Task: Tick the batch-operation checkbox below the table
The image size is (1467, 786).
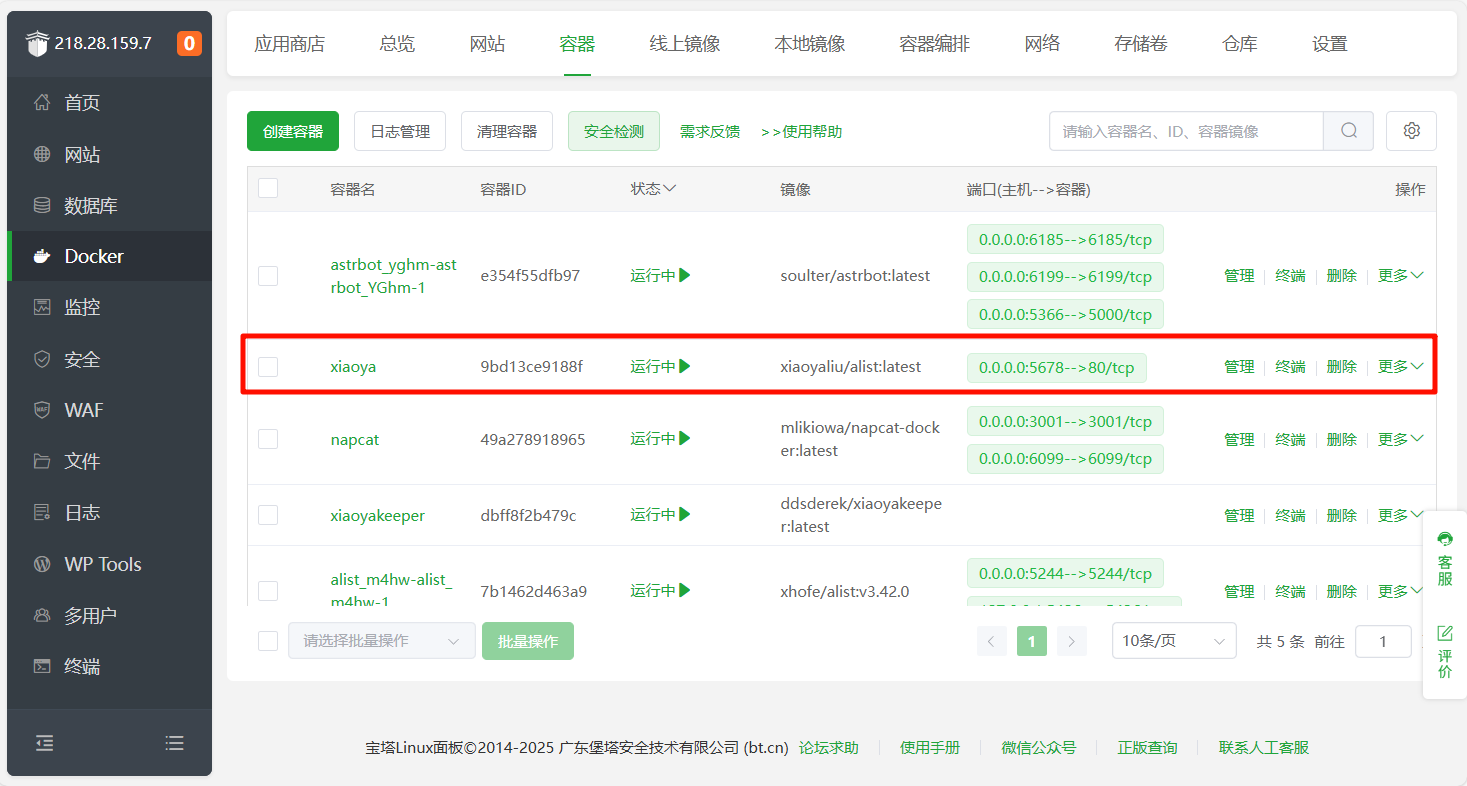Action: pos(268,641)
